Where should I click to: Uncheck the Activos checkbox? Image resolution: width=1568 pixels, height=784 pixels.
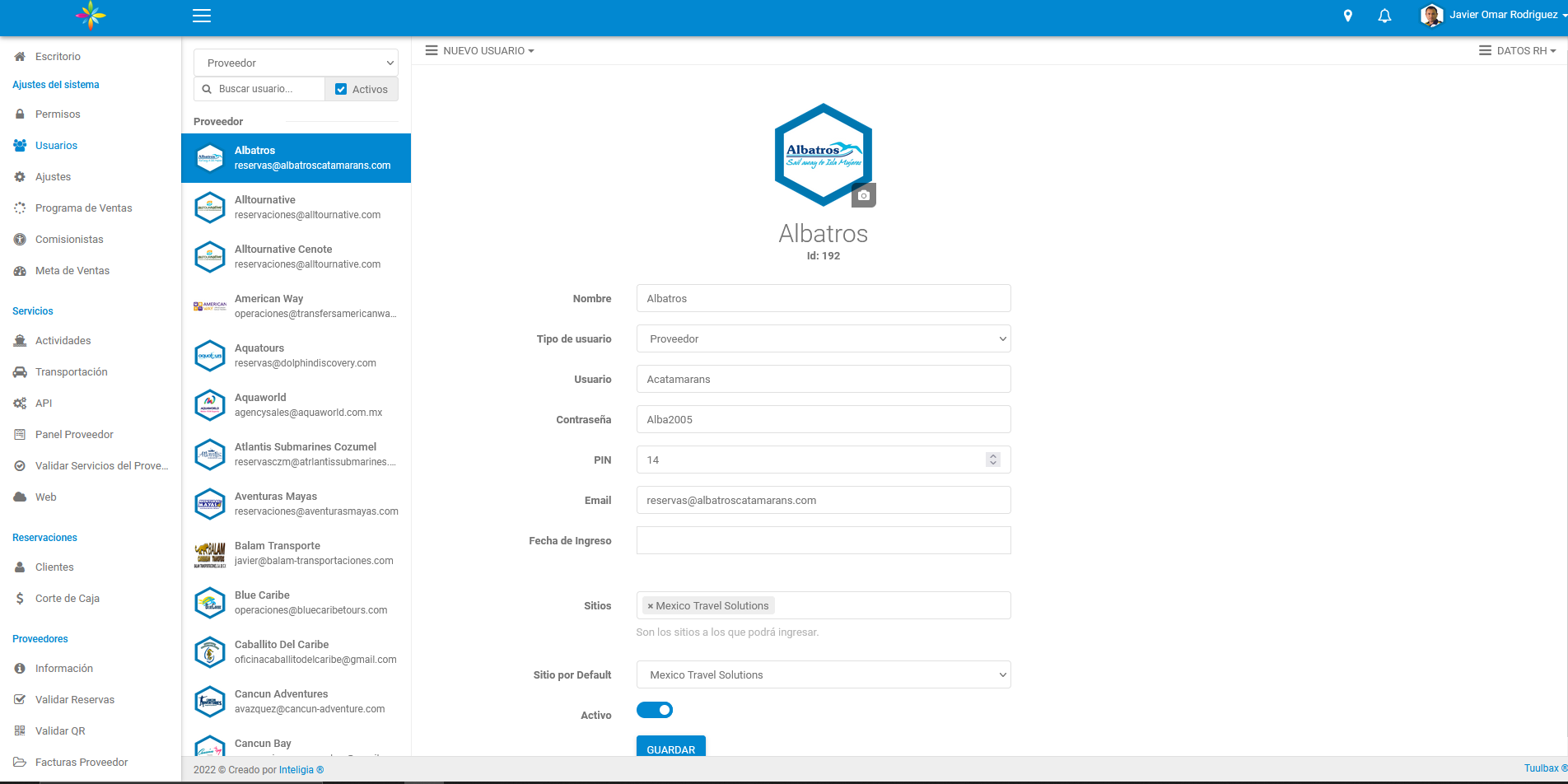click(341, 89)
